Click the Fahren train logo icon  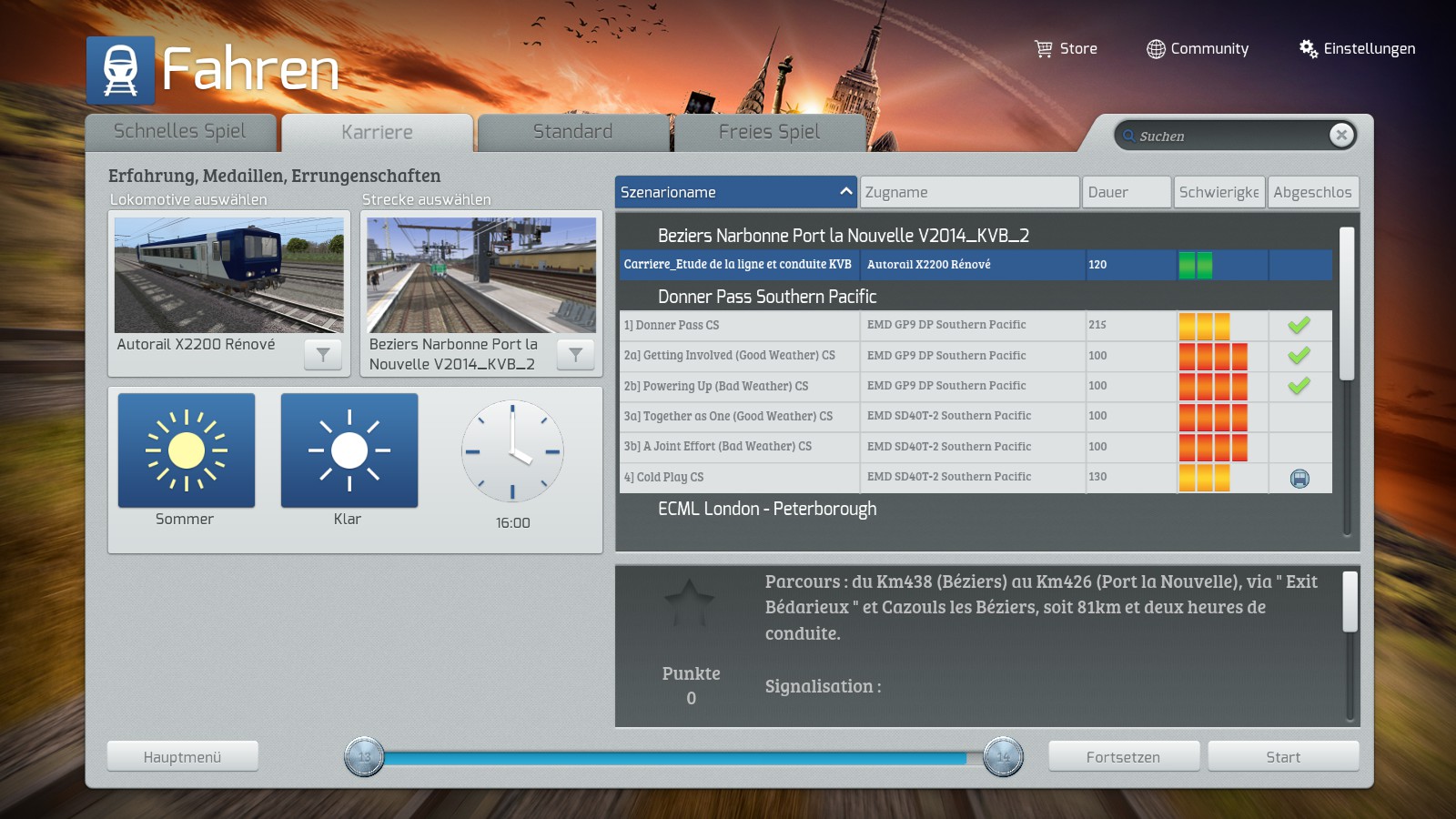(120, 70)
